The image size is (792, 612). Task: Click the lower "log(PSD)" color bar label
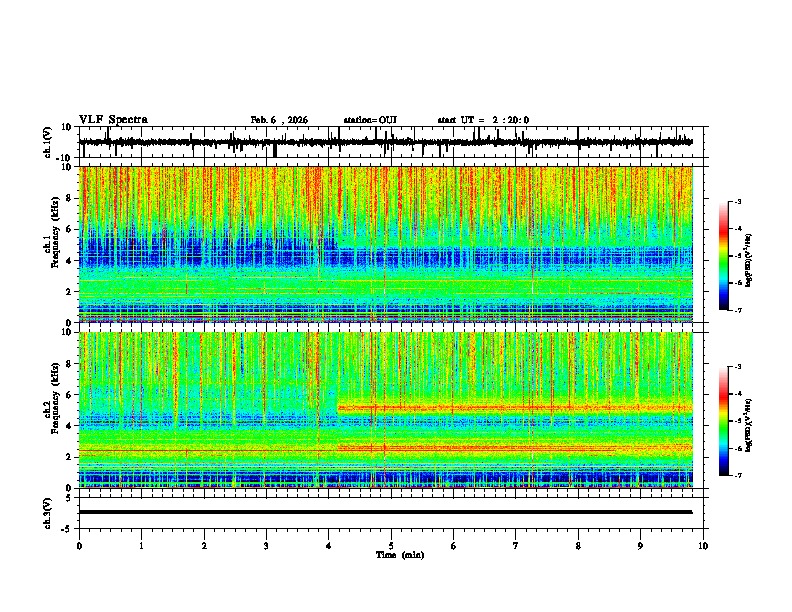point(749,425)
